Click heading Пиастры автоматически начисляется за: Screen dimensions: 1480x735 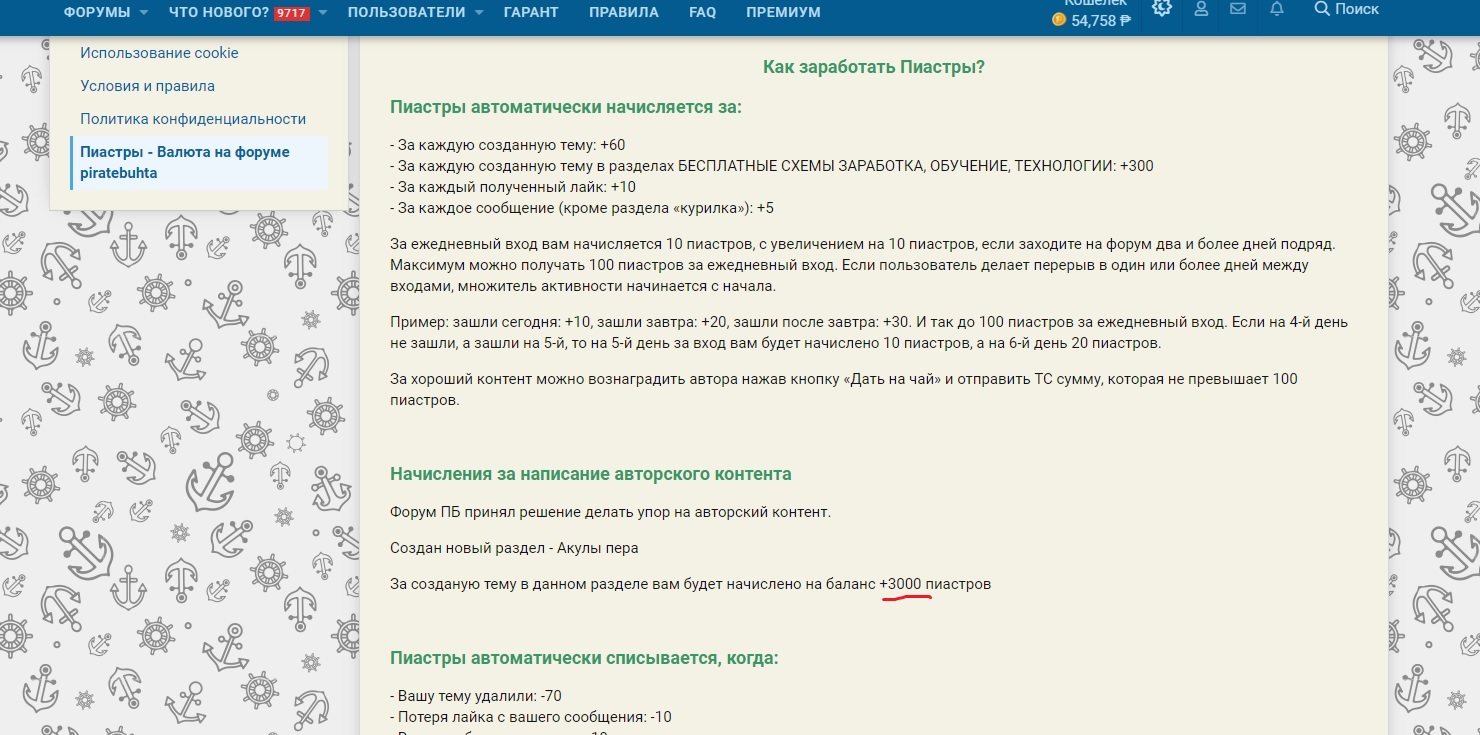[x=566, y=107]
